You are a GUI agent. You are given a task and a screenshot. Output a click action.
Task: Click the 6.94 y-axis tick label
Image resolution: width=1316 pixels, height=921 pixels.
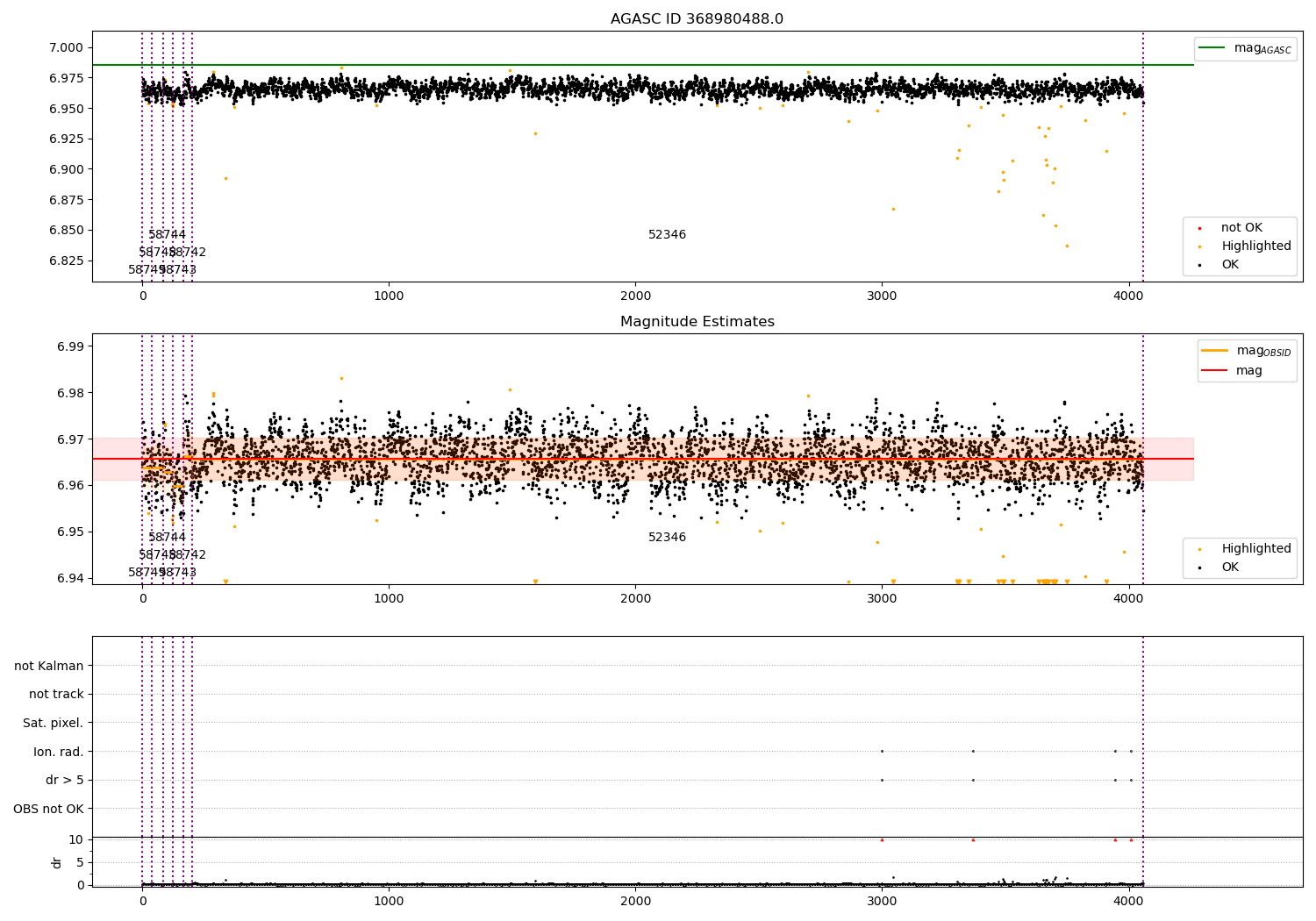pos(69,578)
